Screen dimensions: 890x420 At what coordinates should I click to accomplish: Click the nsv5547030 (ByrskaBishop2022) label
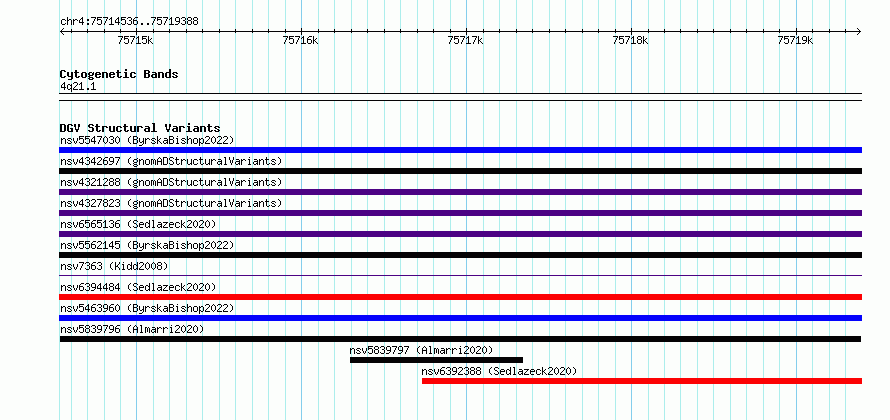(147, 140)
